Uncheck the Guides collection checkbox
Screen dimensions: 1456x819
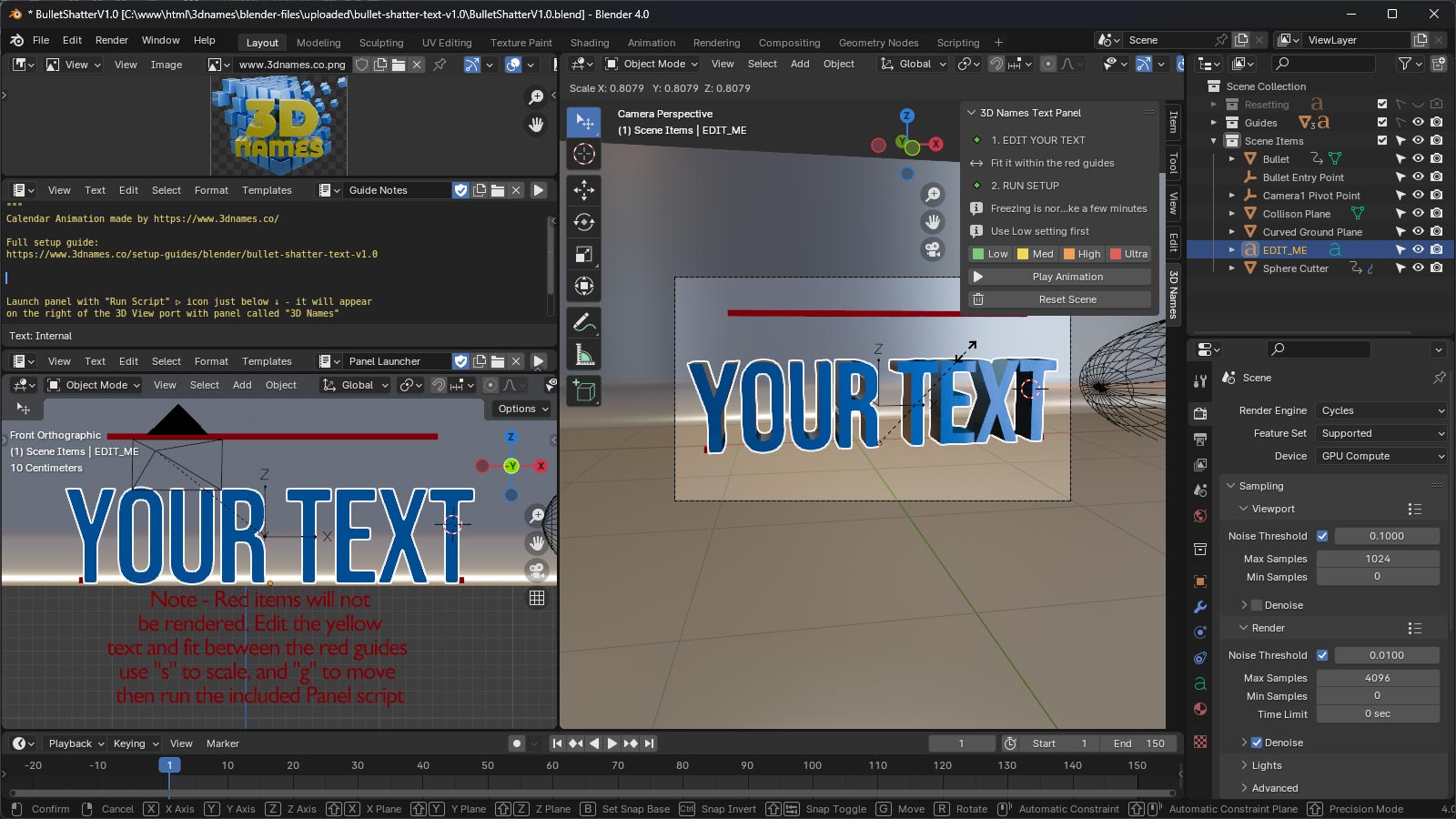[1381, 122]
